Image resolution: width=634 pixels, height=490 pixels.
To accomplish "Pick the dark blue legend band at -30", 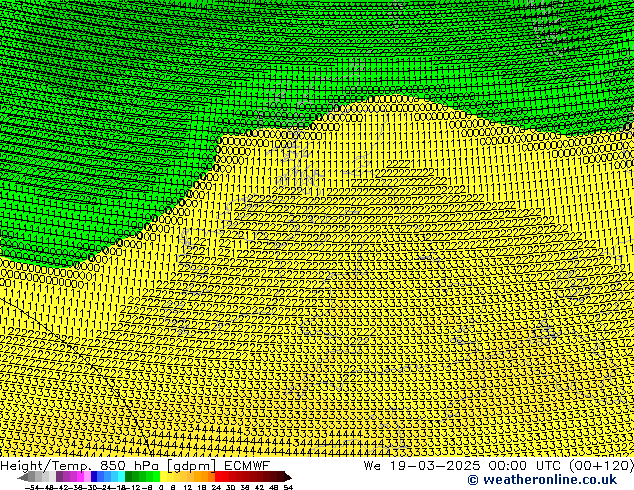I will click(94, 477).
